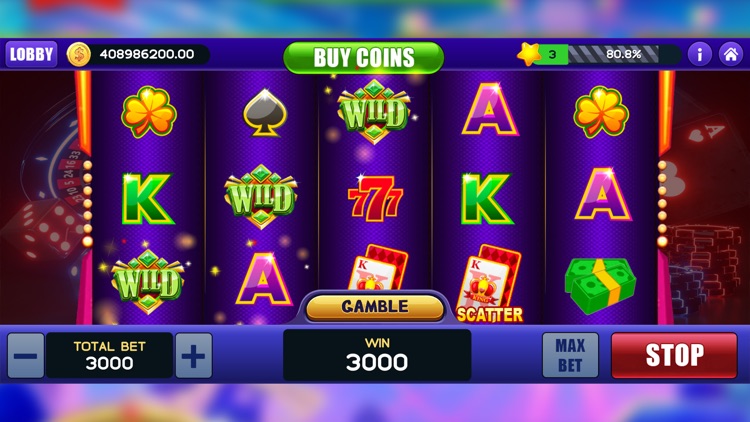
Task: Return to the Lobby
Action: 31,54
